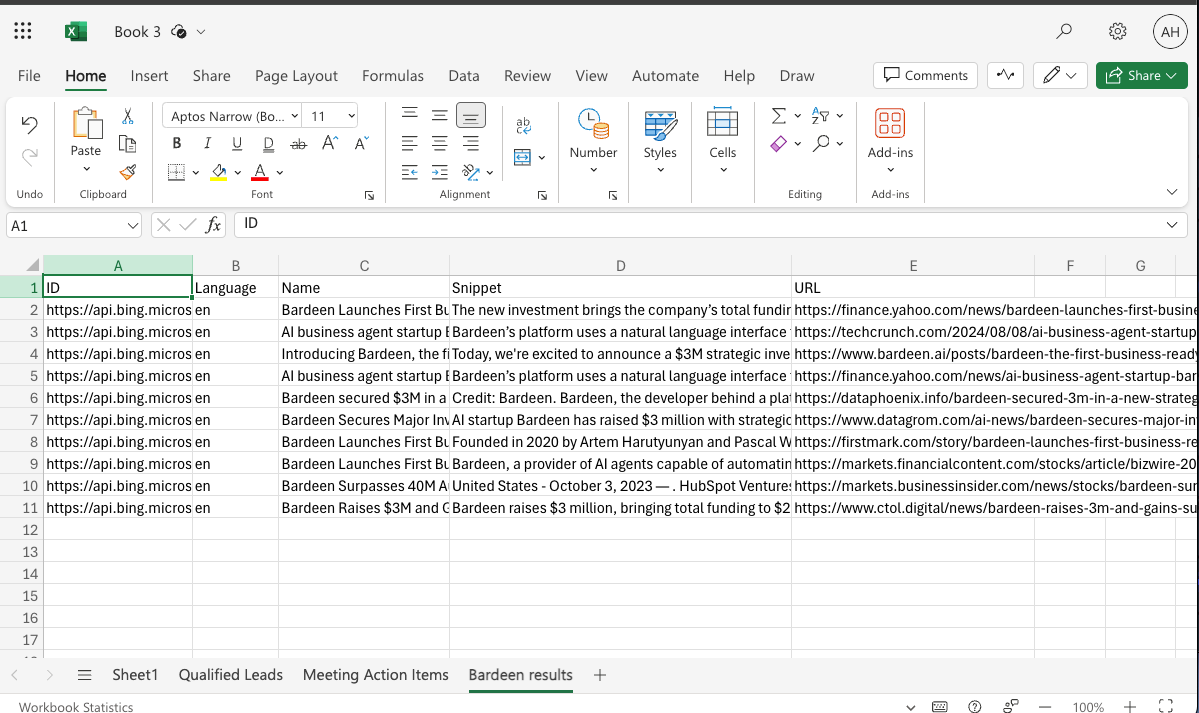The height and width of the screenshot is (713, 1199).
Task: Apply yellow fill color
Action: pos(219,172)
